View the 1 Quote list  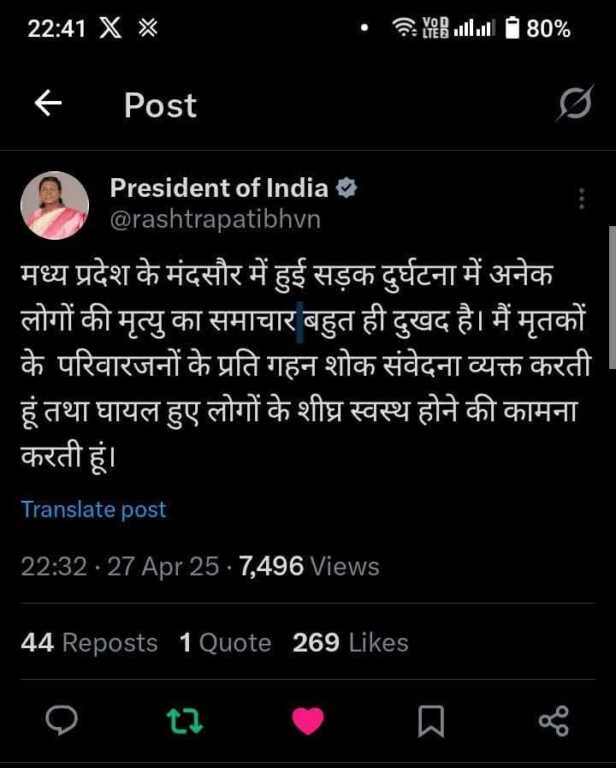pyautogui.click(x=225, y=643)
